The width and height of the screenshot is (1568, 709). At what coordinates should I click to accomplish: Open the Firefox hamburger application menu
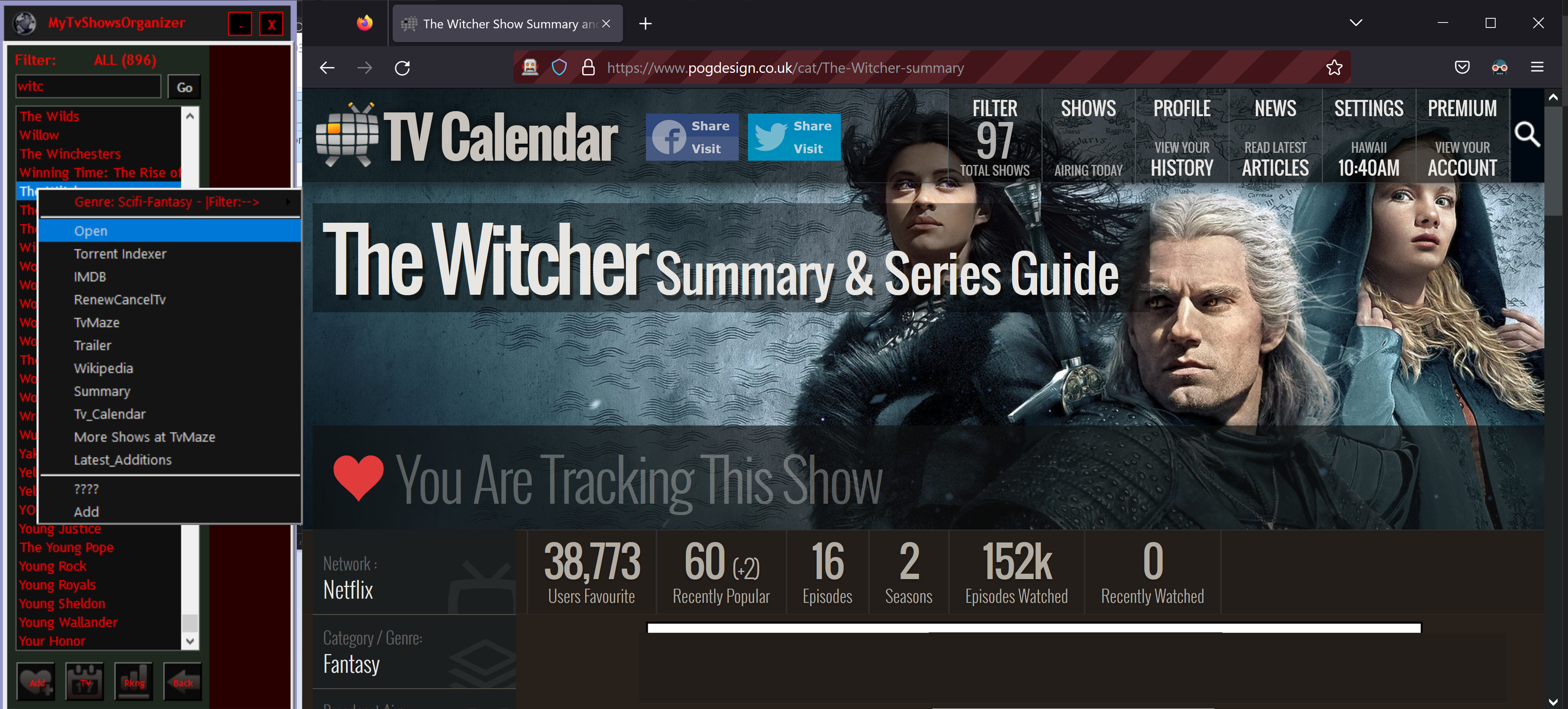click(x=1537, y=67)
